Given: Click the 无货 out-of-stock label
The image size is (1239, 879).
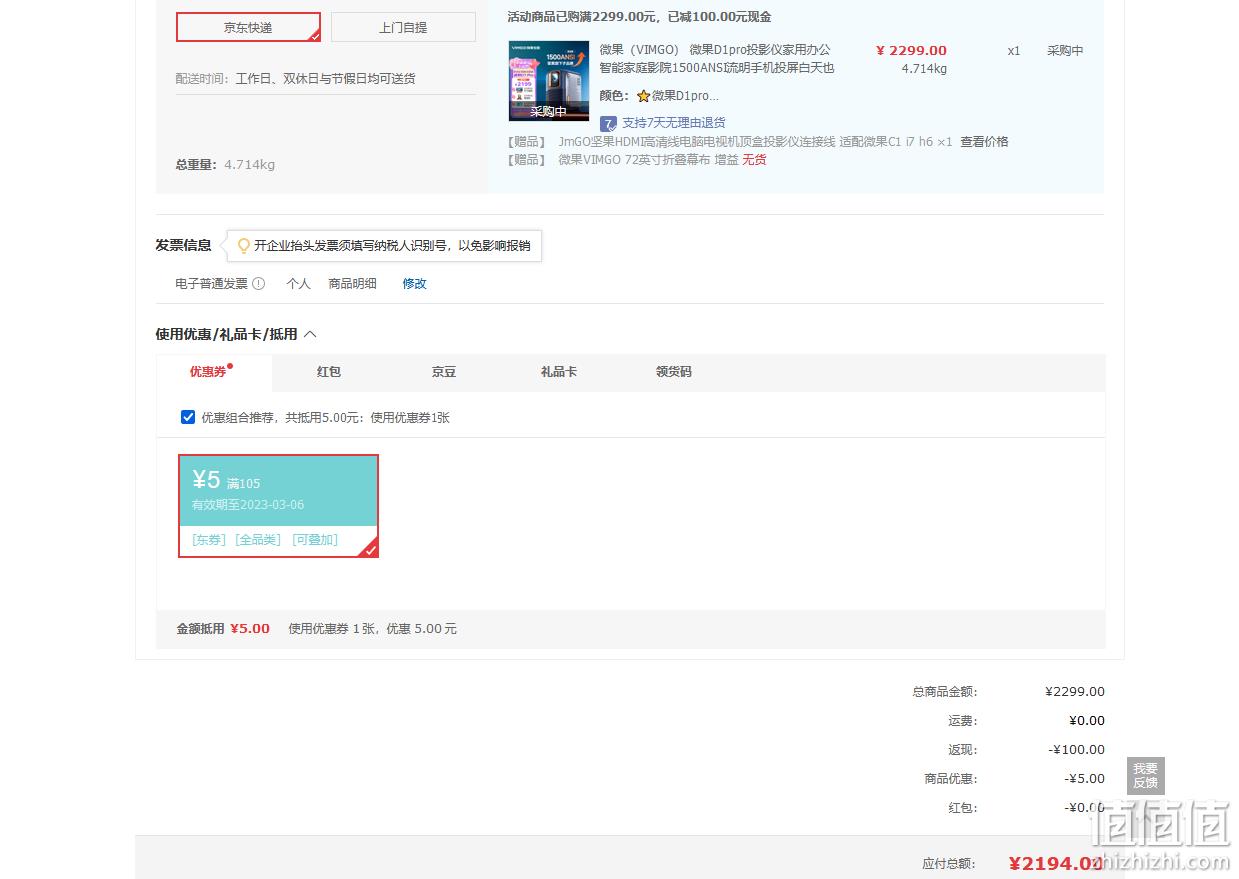Looking at the screenshot, I should tap(754, 160).
